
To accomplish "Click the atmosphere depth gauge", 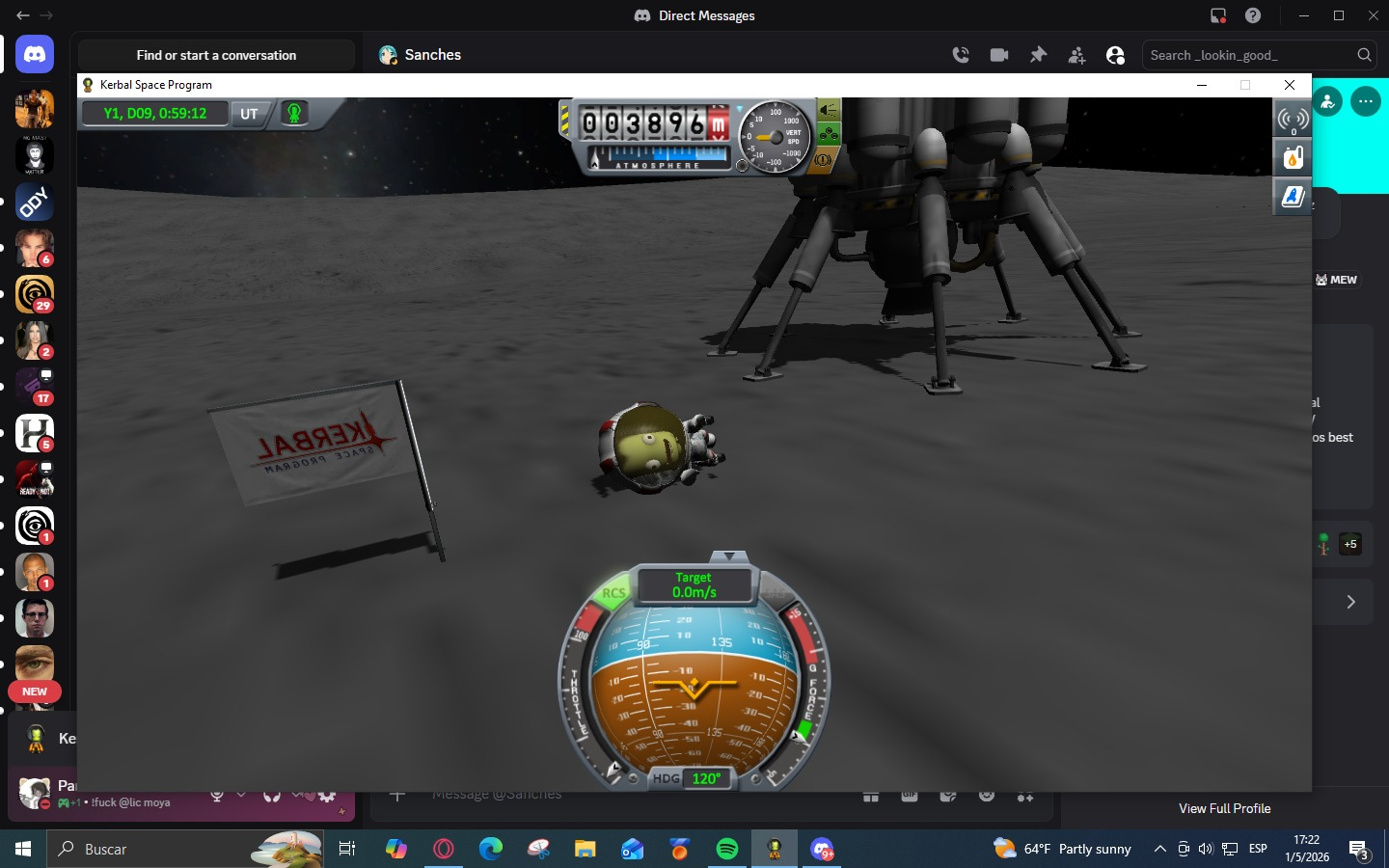I will (659, 156).
